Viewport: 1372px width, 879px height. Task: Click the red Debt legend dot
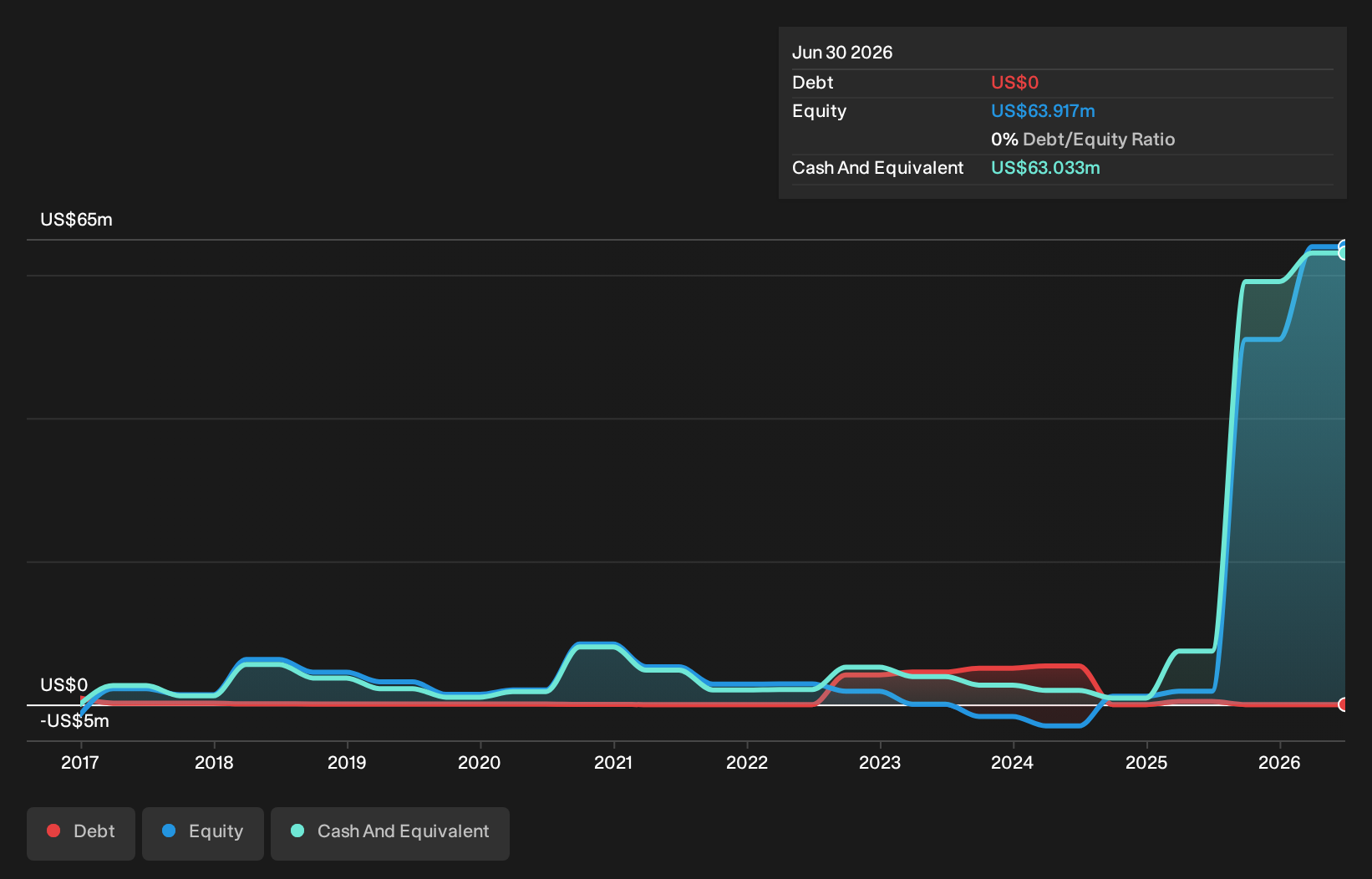click(53, 831)
